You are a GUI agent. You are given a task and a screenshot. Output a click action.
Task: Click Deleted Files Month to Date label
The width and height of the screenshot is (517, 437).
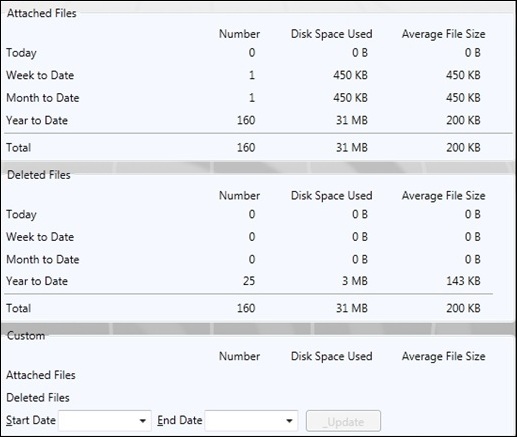pos(43,259)
